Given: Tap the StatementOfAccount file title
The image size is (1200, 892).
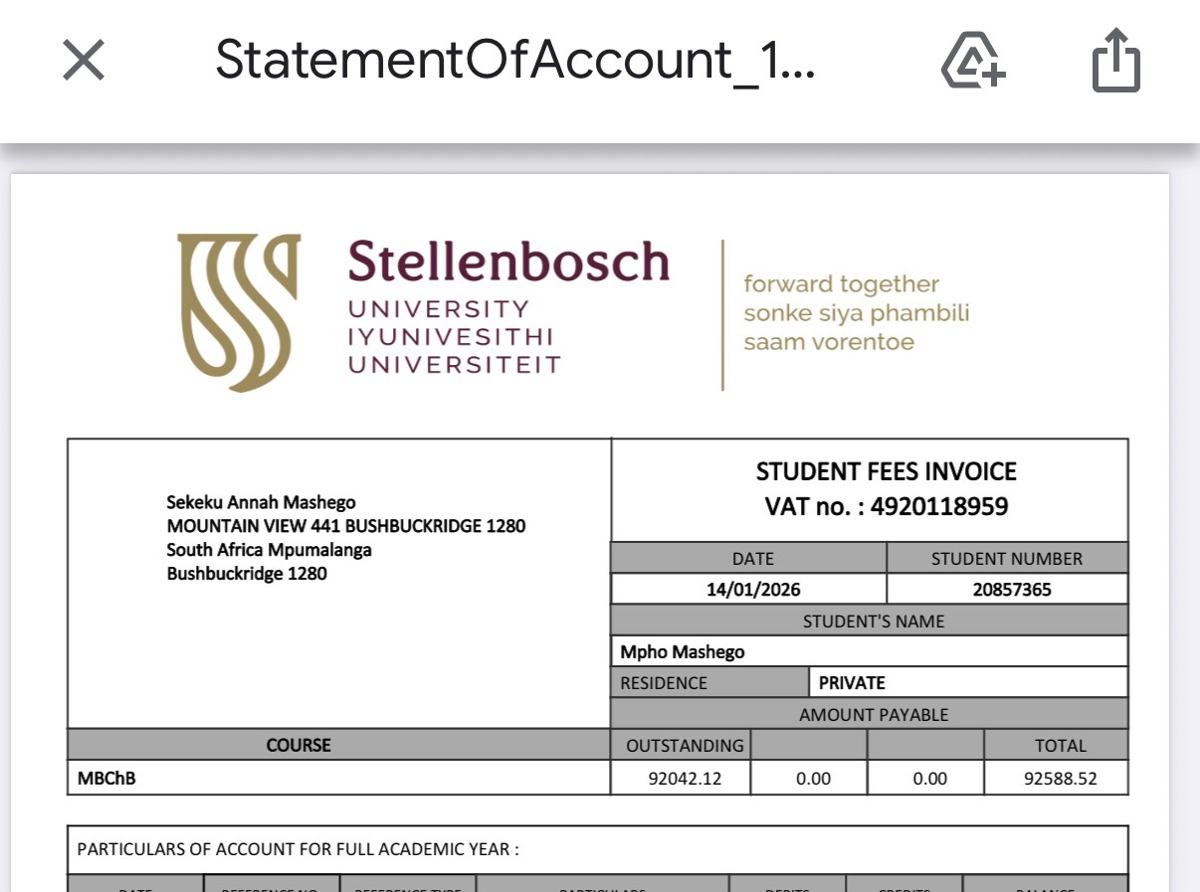Looking at the screenshot, I should pos(515,60).
